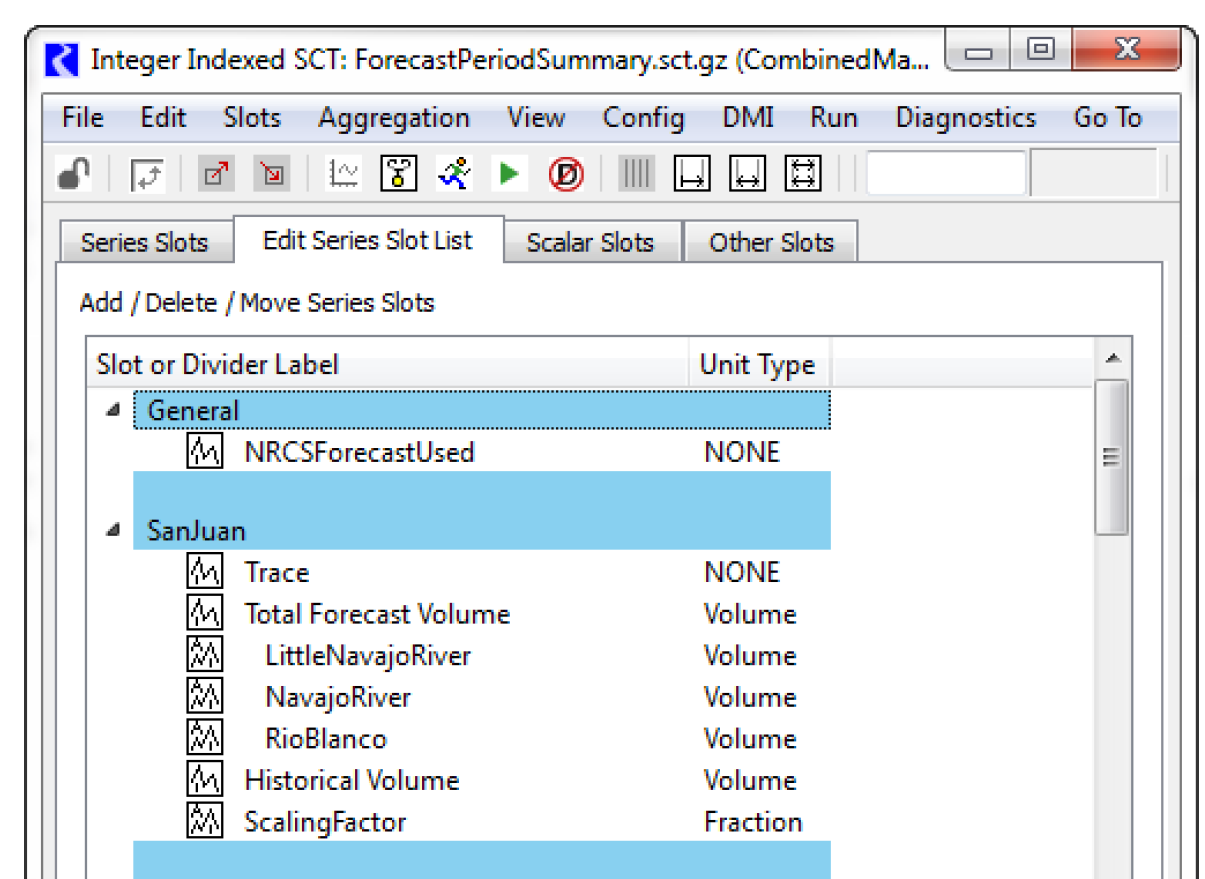Click the fit-all column width icon
This screenshot has width=1205, height=879.
coord(803,175)
